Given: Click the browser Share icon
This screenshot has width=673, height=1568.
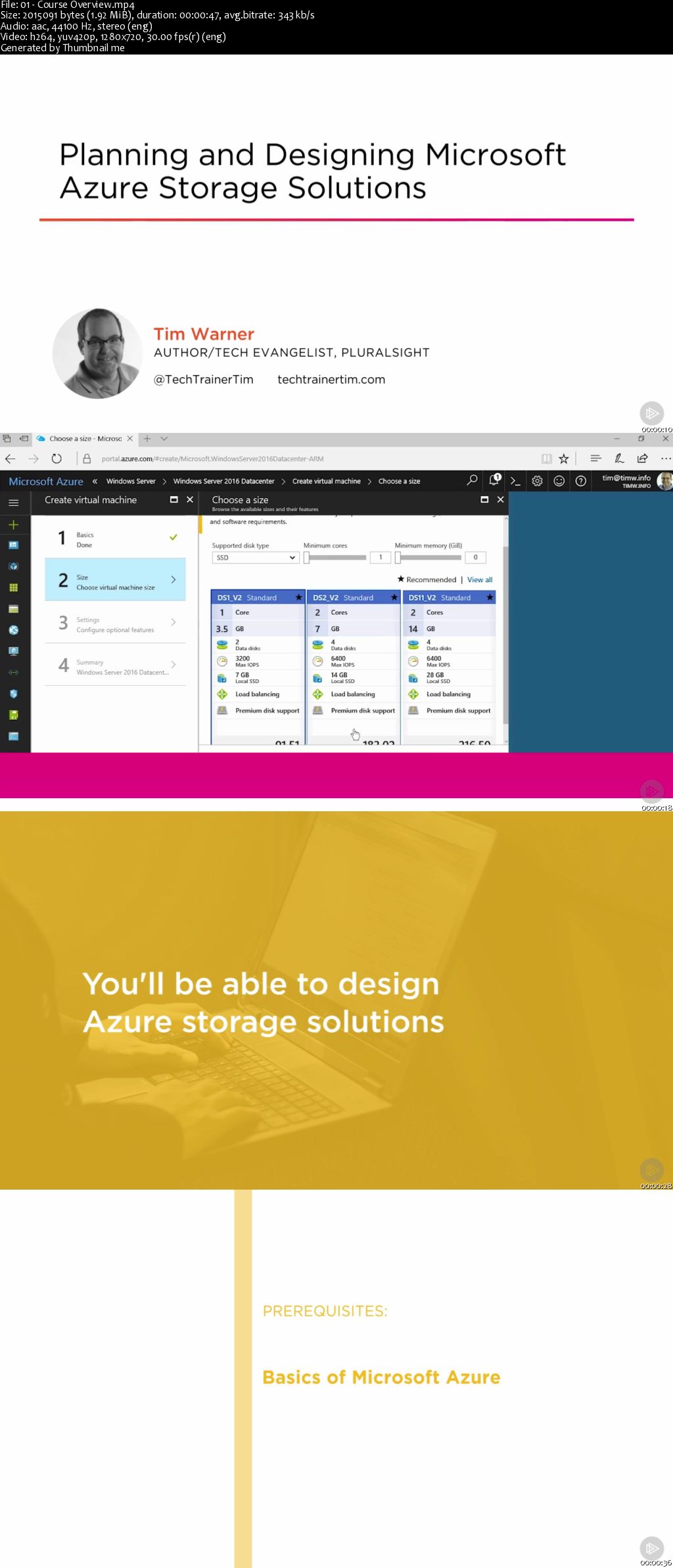Looking at the screenshot, I should pyautogui.click(x=642, y=459).
